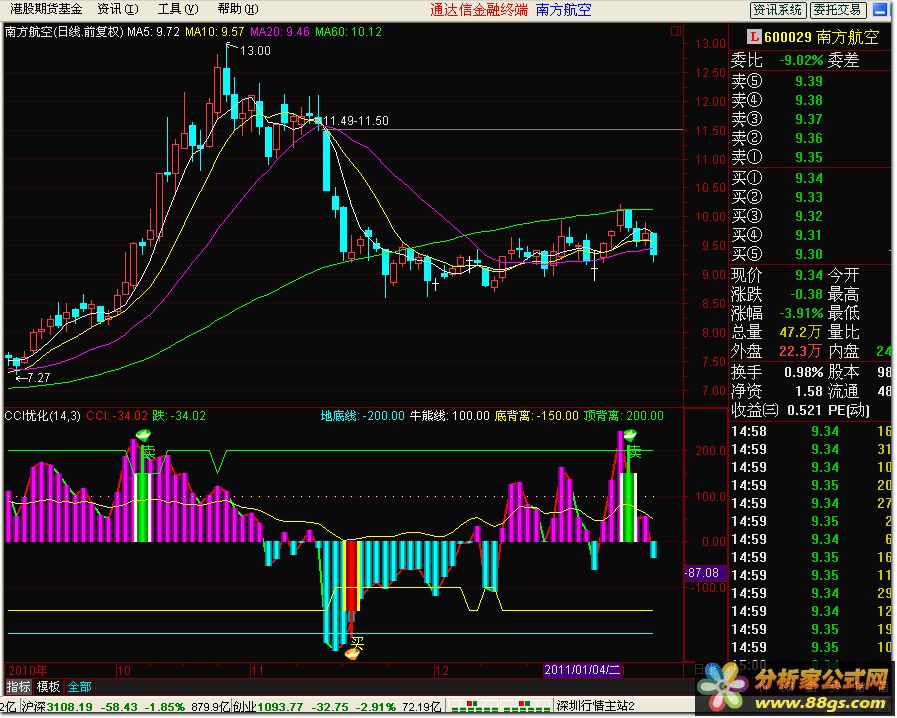Click the 换手 0.98% value

coord(804,372)
